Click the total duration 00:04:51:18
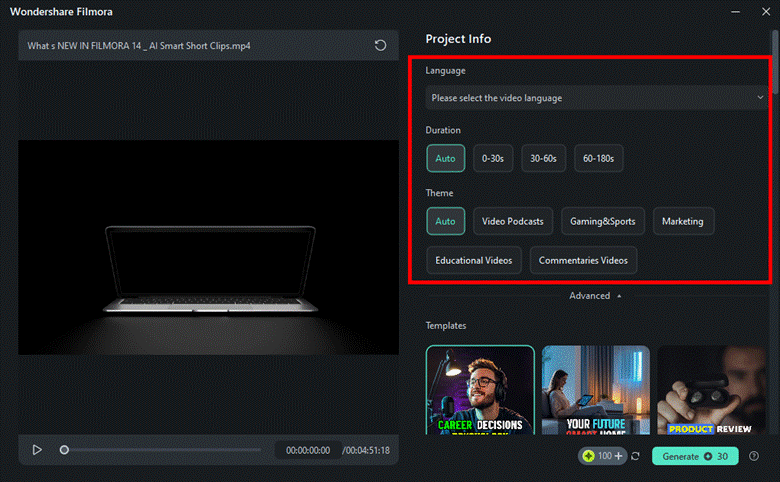Image resolution: width=780 pixels, height=482 pixels. click(x=366, y=450)
